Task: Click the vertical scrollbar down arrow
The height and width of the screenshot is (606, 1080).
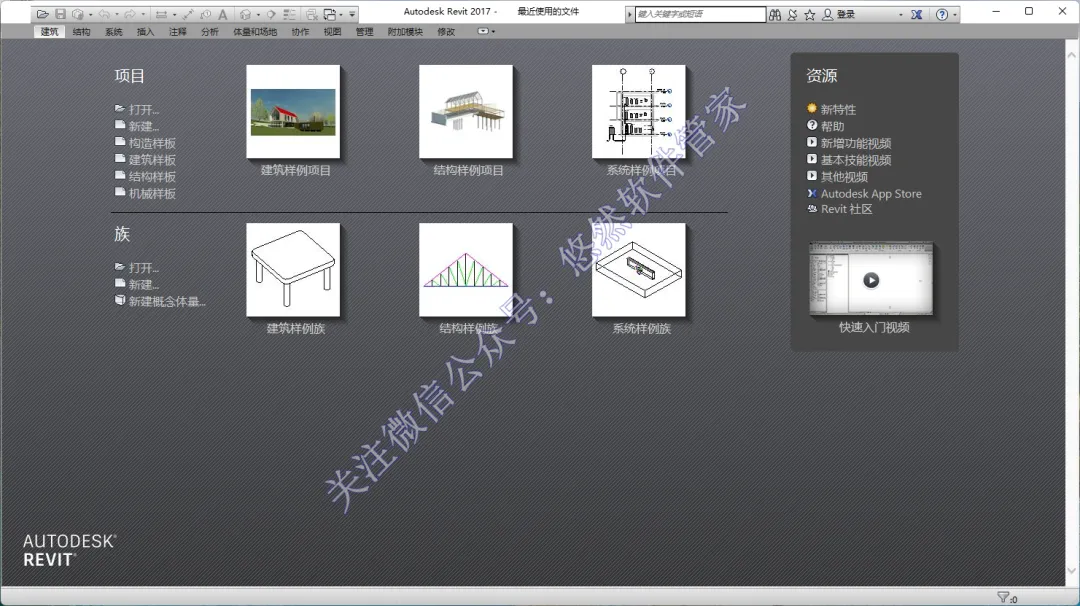Action: [1072, 571]
